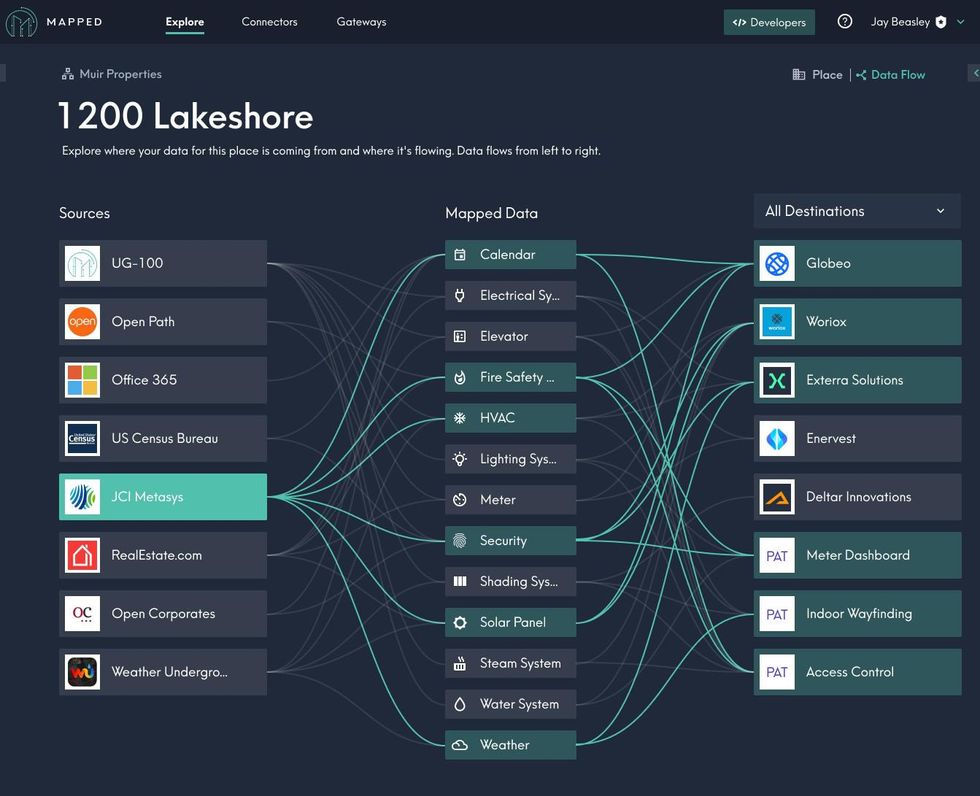Select the Meter Dashboard destination

(858, 555)
